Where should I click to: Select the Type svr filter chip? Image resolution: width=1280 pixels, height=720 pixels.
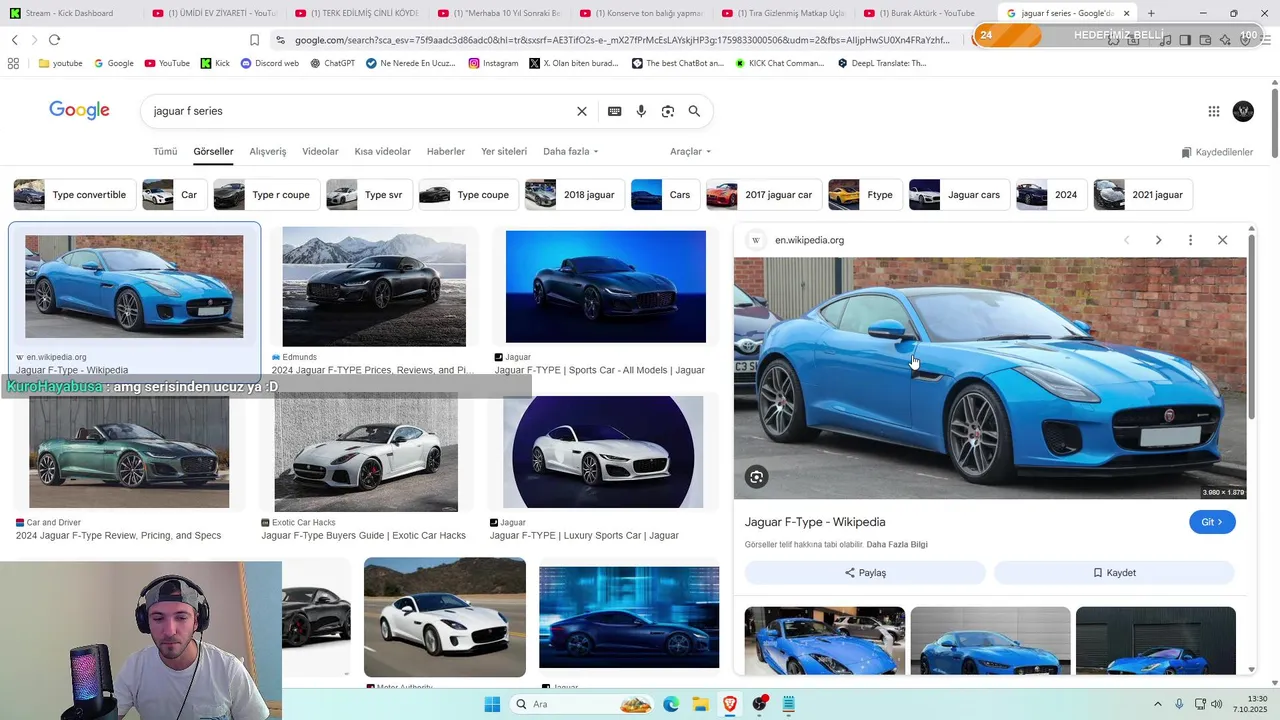pos(369,195)
